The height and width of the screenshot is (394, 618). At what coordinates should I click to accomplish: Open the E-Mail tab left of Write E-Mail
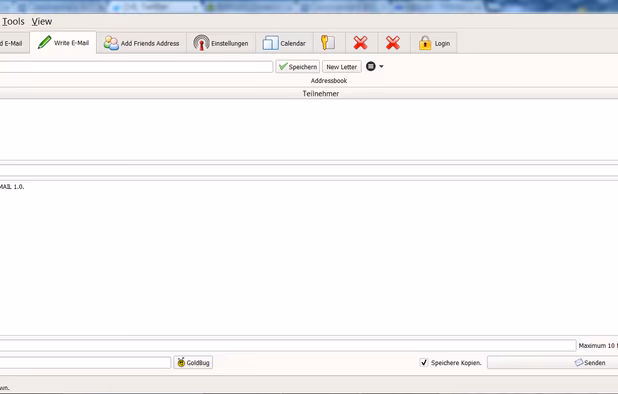point(14,43)
